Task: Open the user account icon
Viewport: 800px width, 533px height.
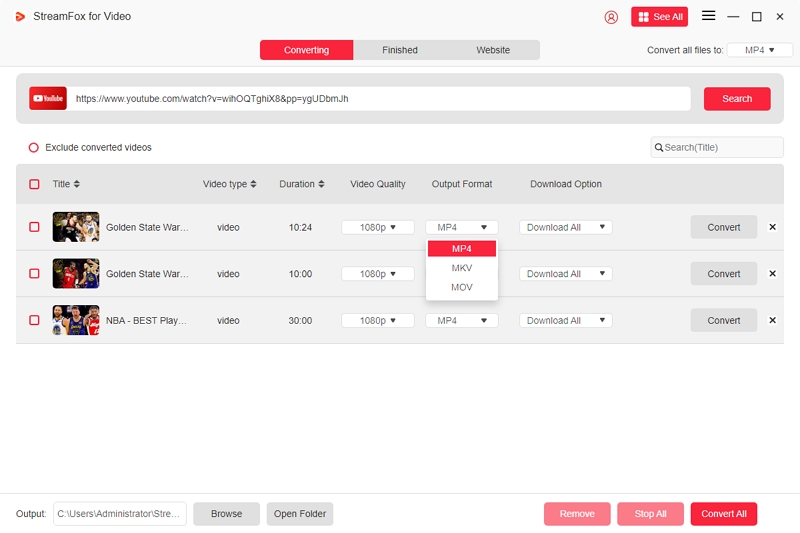Action: (611, 17)
